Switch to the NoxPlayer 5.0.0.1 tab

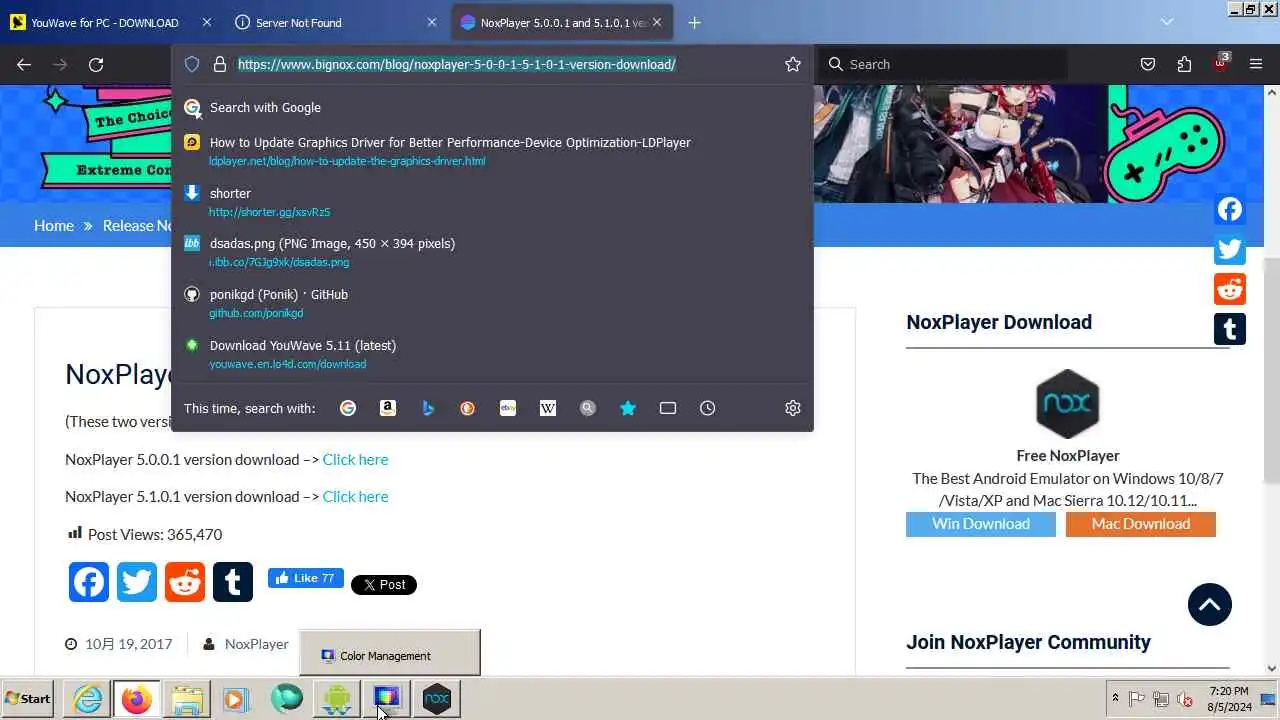tap(562, 22)
